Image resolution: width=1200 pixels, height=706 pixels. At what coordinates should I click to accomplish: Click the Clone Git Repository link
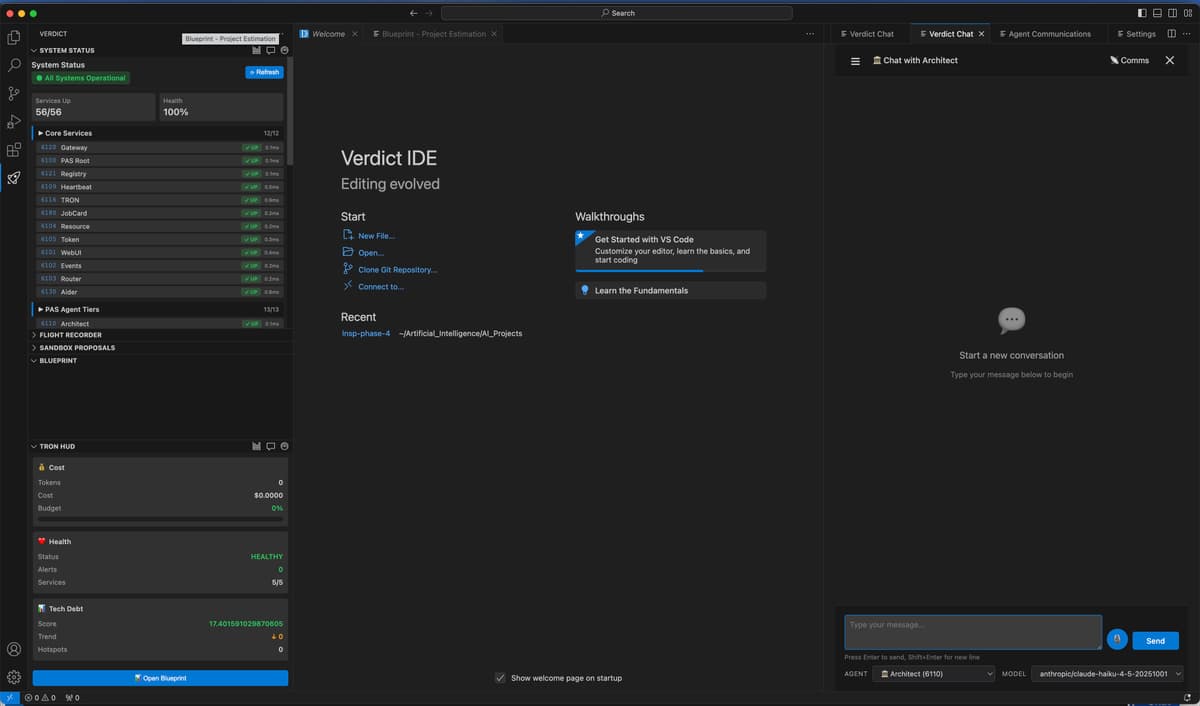click(x=397, y=270)
